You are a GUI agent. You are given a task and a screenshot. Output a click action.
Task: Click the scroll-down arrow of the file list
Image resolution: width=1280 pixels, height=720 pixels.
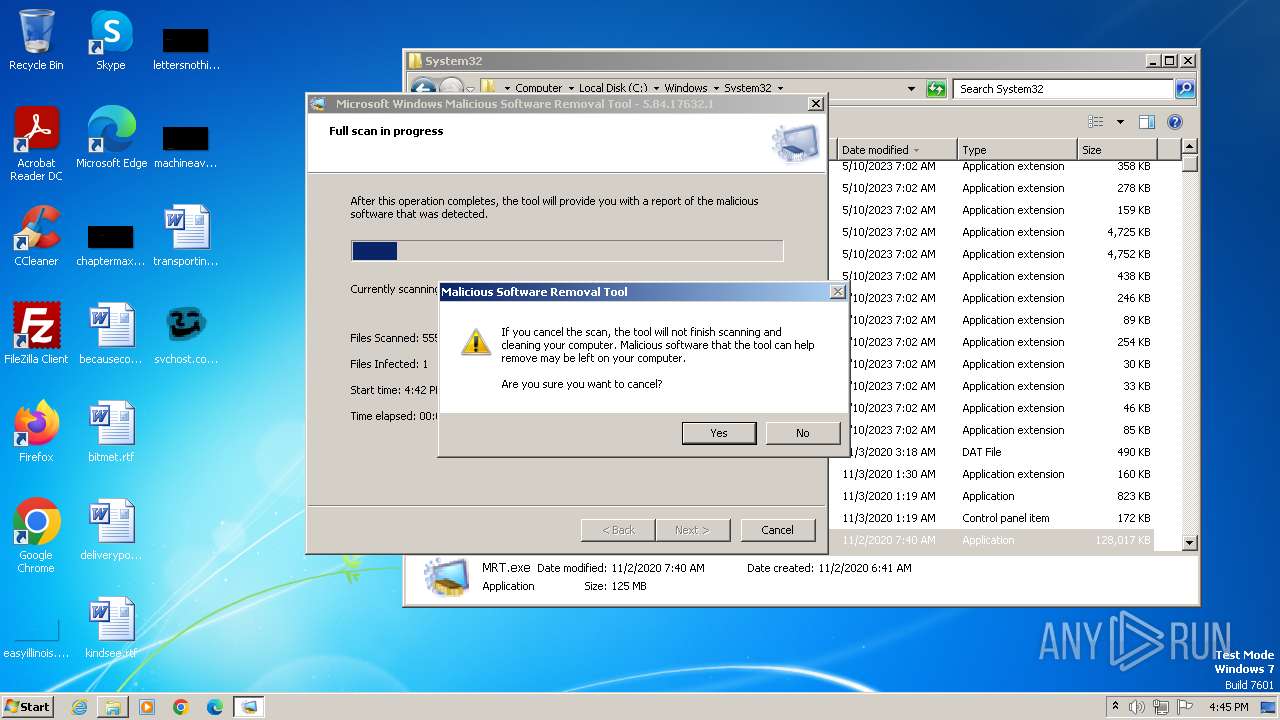(1189, 543)
